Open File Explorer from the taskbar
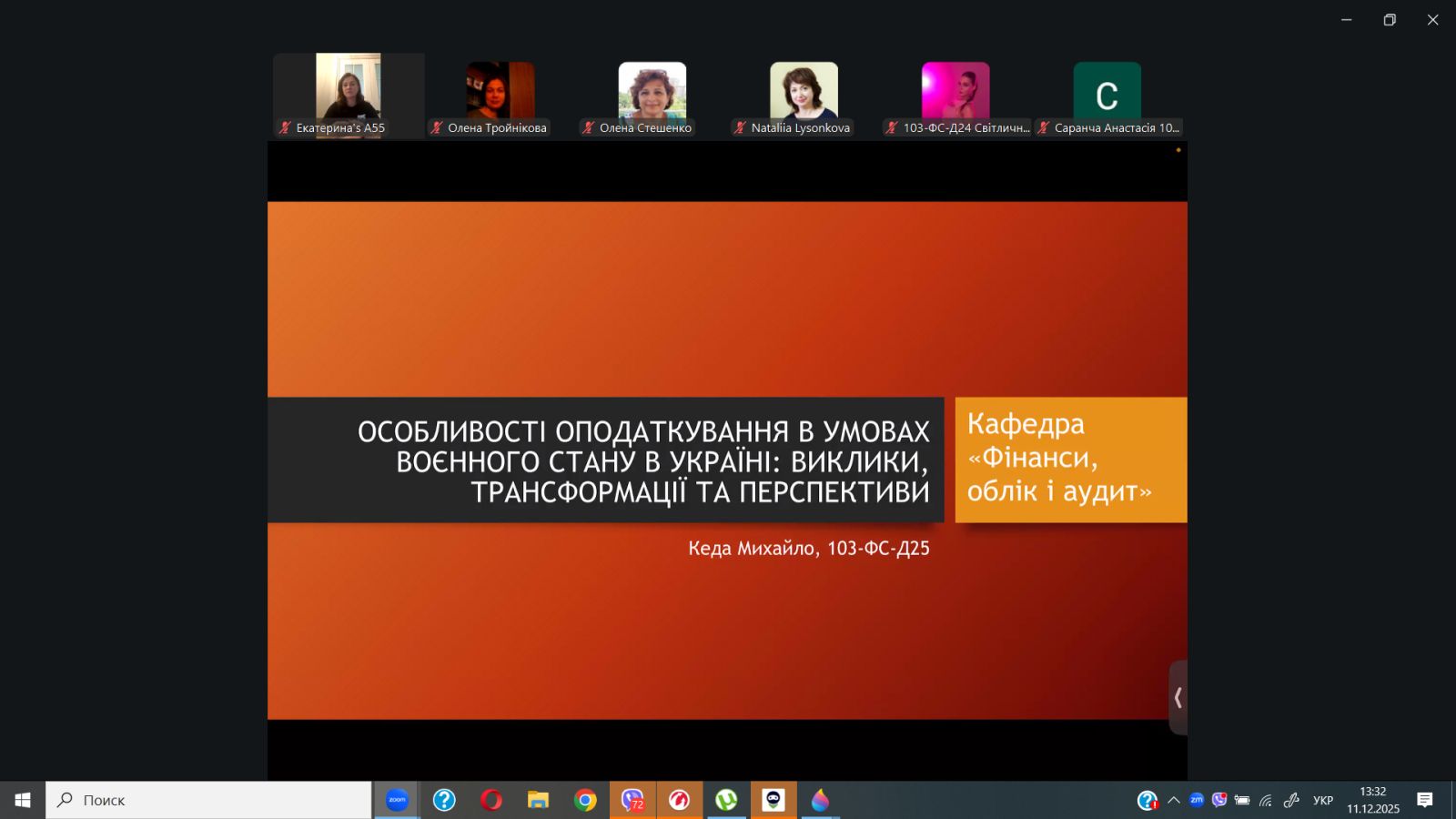Screen dimensions: 1456x819 [x=539, y=800]
